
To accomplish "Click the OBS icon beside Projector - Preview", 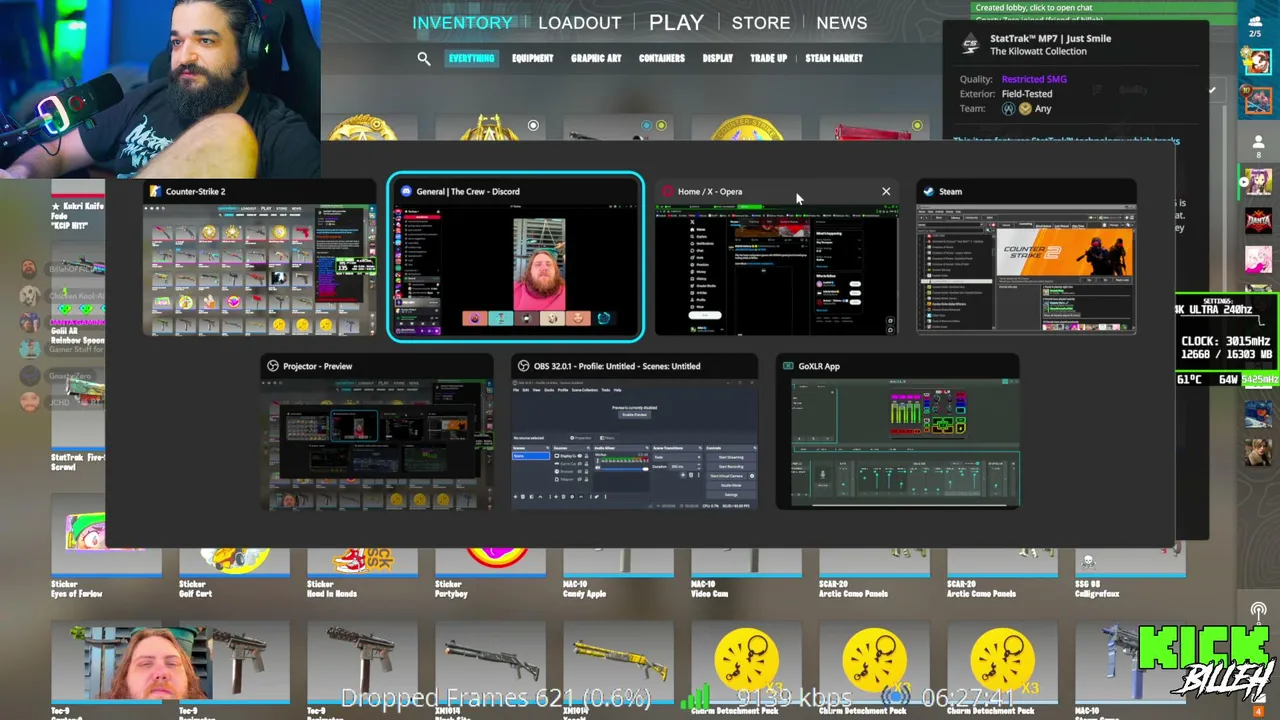I will (272, 366).
